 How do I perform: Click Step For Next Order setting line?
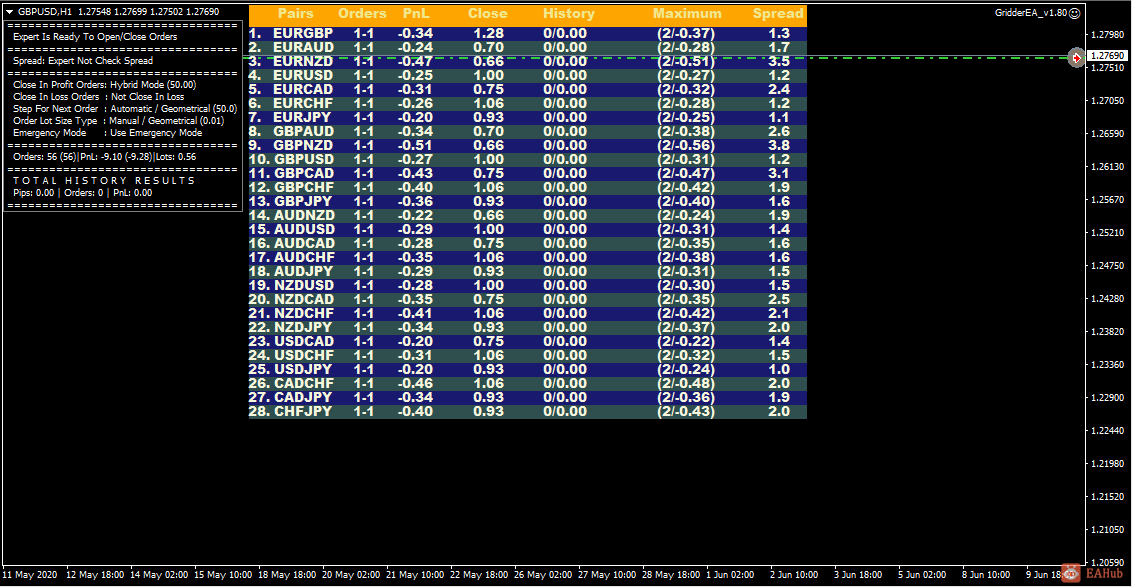pos(125,109)
